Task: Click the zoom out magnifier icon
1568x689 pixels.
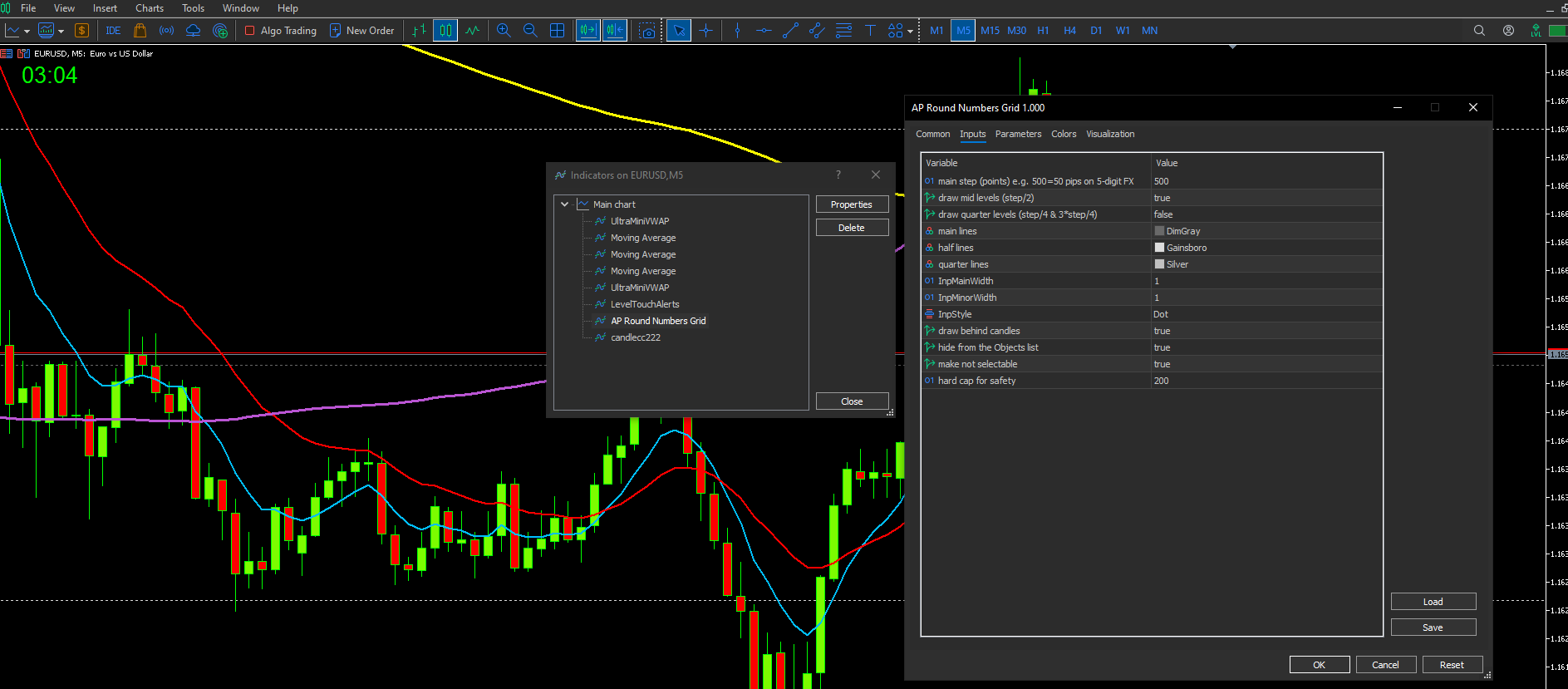Action: point(530,31)
